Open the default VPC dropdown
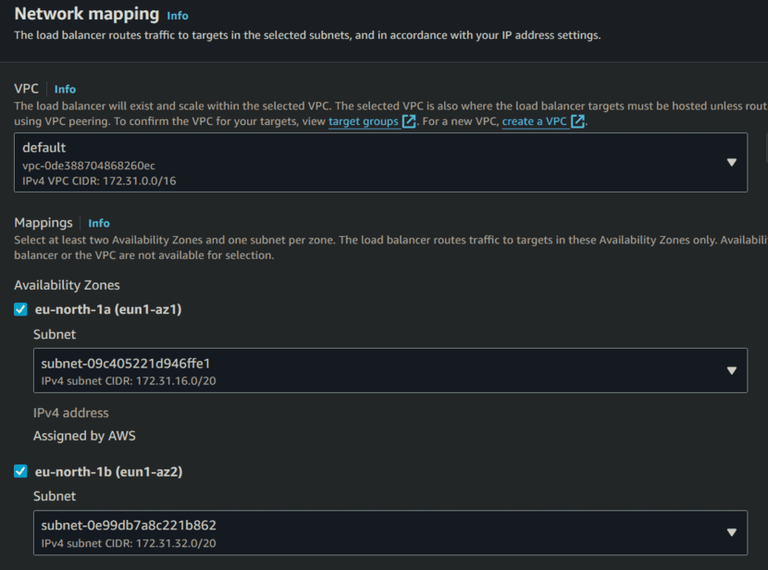The image size is (768, 570). [x=380, y=163]
